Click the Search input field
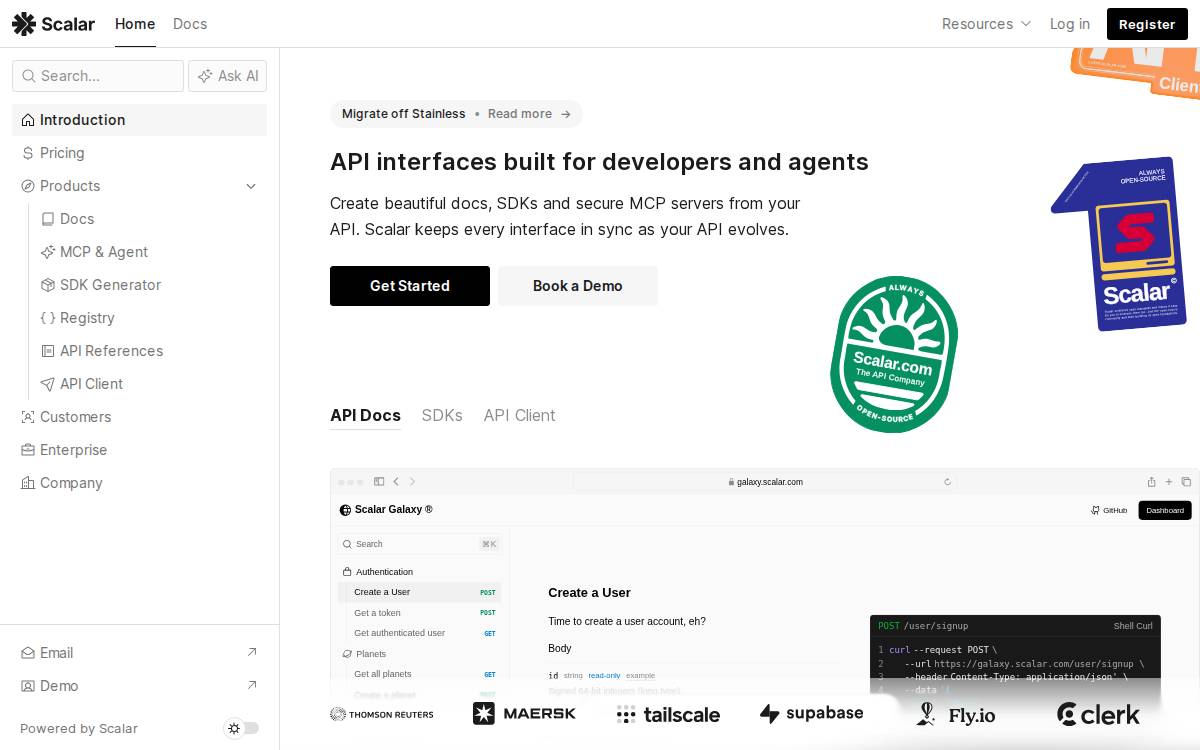The width and height of the screenshot is (1200, 750). tap(98, 76)
